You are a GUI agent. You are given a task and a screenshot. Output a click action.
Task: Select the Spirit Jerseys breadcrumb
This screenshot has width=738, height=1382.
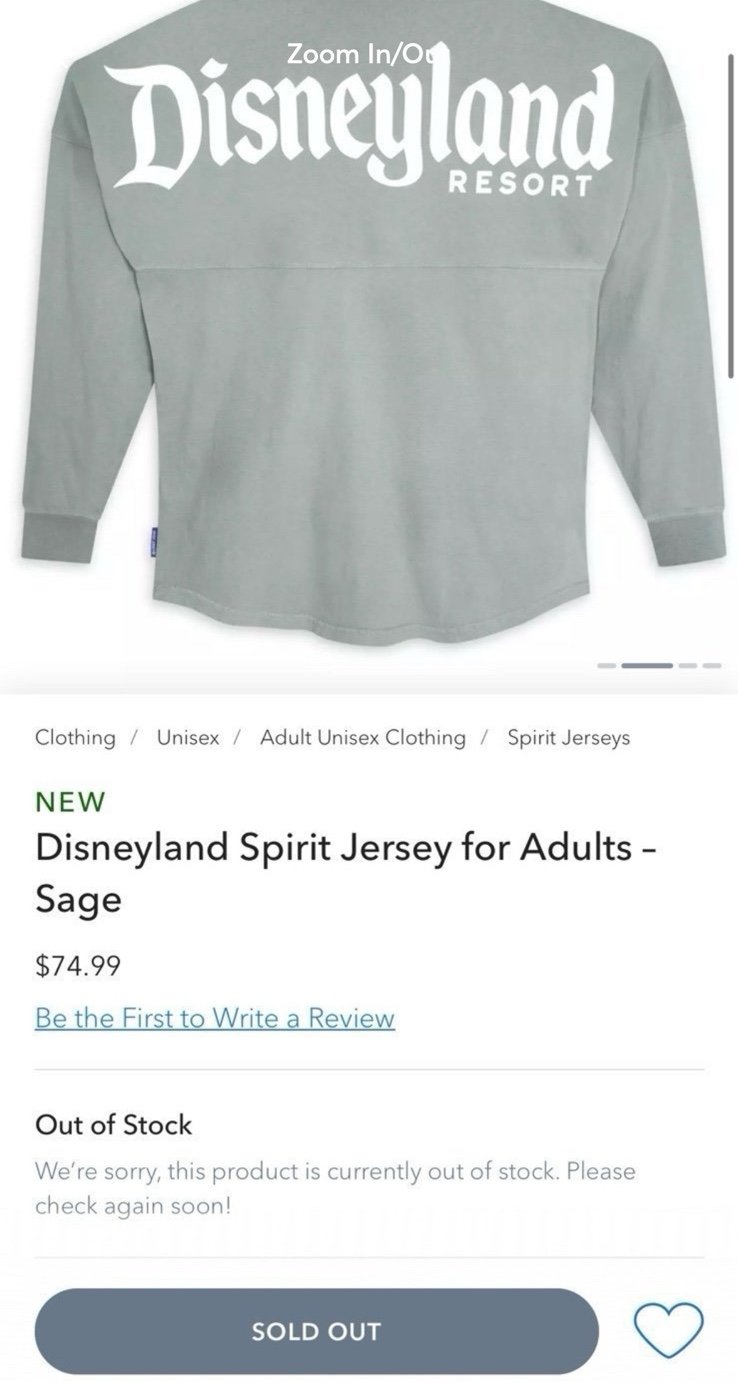click(569, 738)
